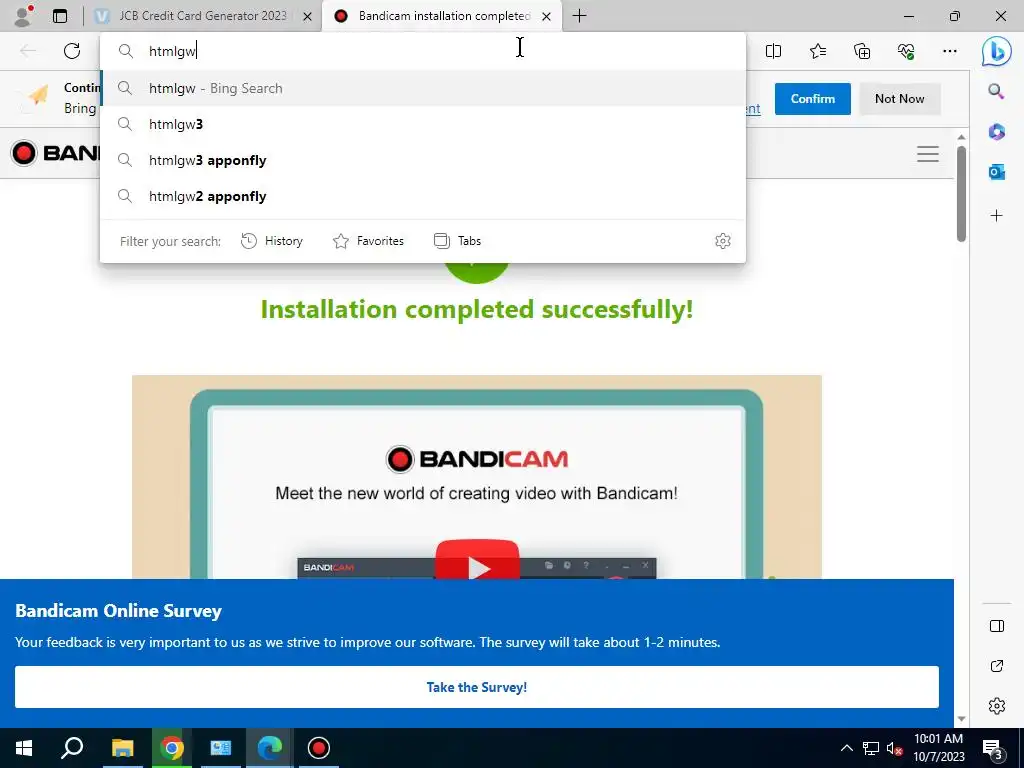Click the Confirm button

pyautogui.click(x=812, y=99)
